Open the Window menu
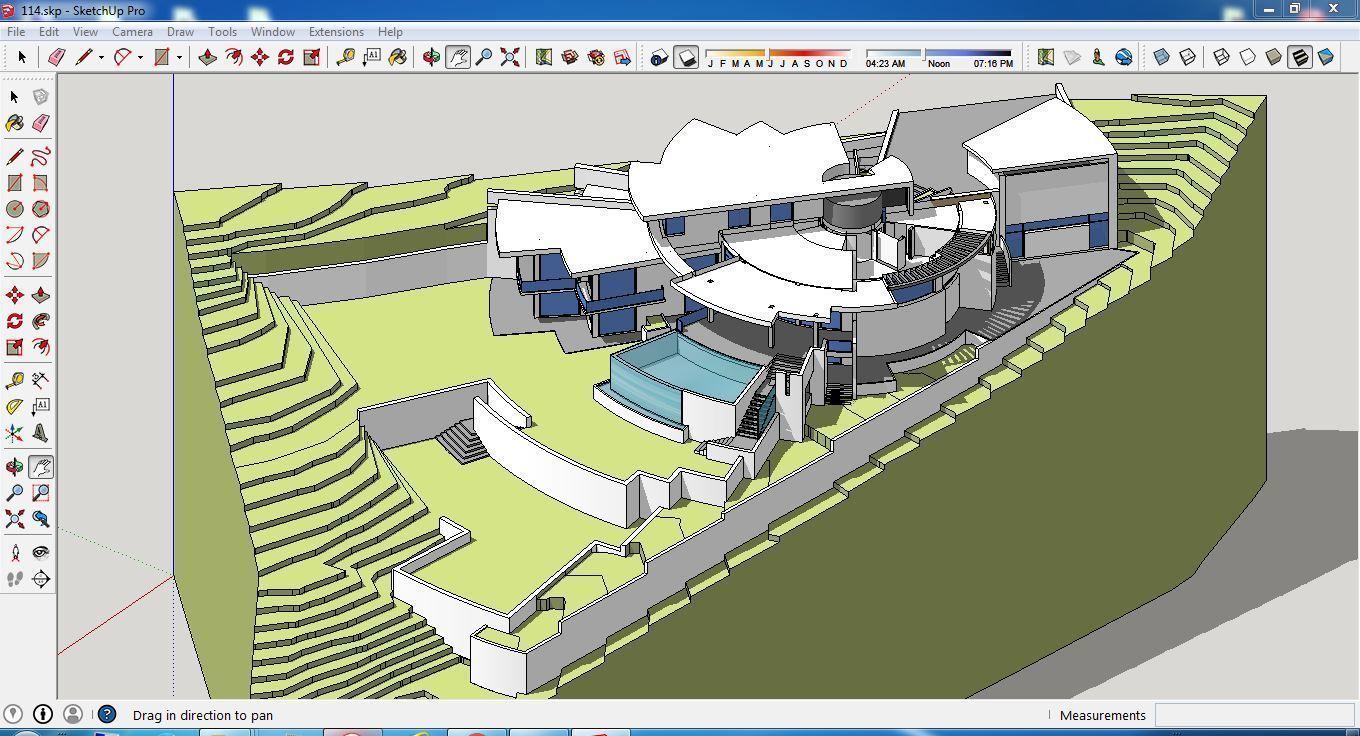Screen dimensions: 1360x736 tap(272, 31)
